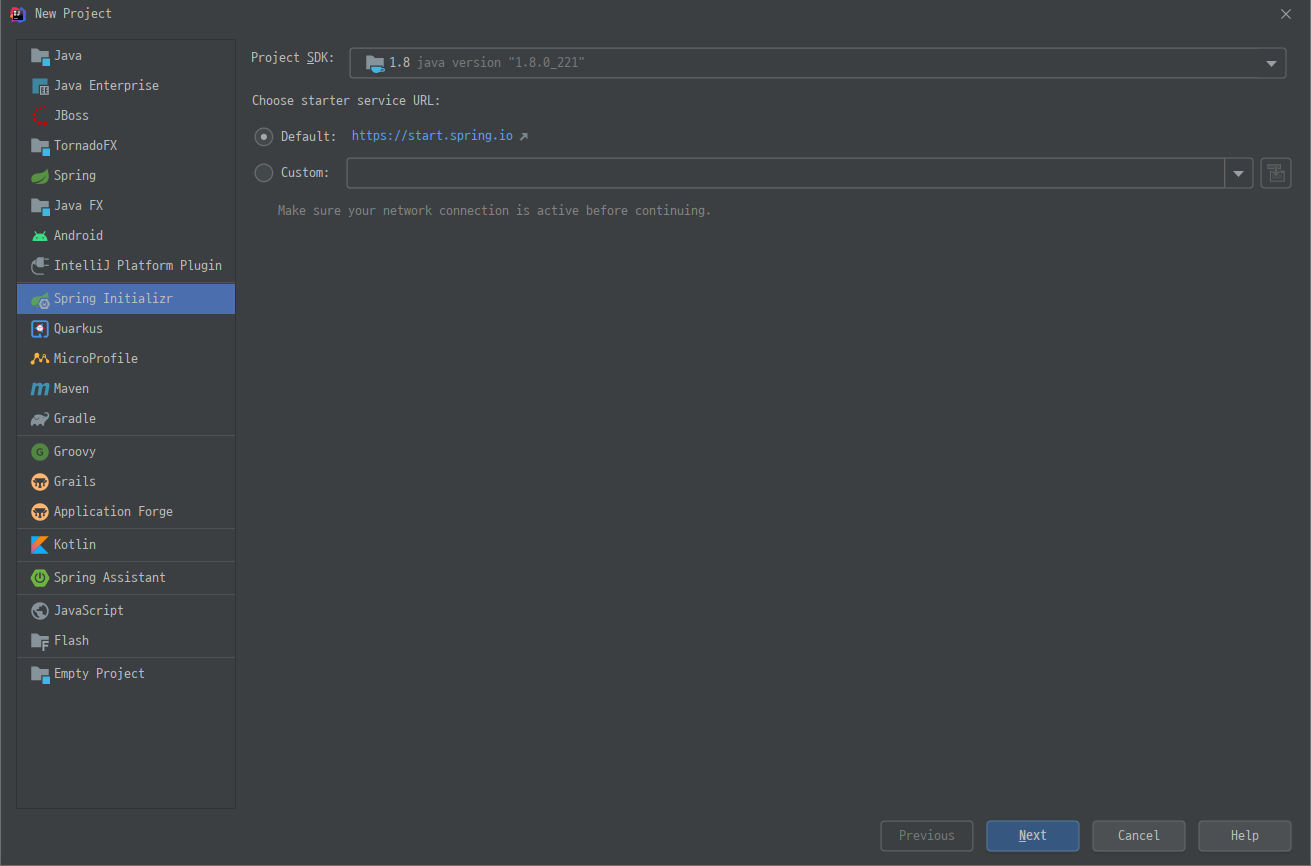Image resolution: width=1311 pixels, height=866 pixels.
Task: Click the 1.8 java version text field
Action: click(818, 63)
